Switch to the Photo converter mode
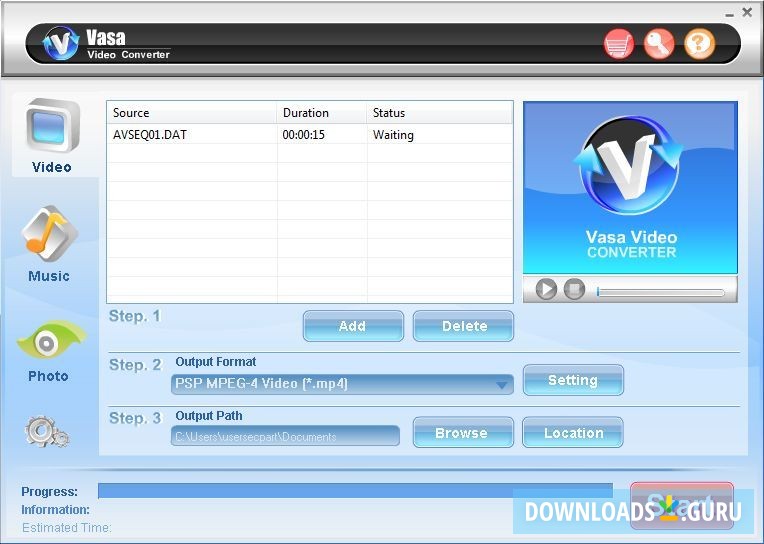The image size is (764, 544). pyautogui.click(x=50, y=351)
